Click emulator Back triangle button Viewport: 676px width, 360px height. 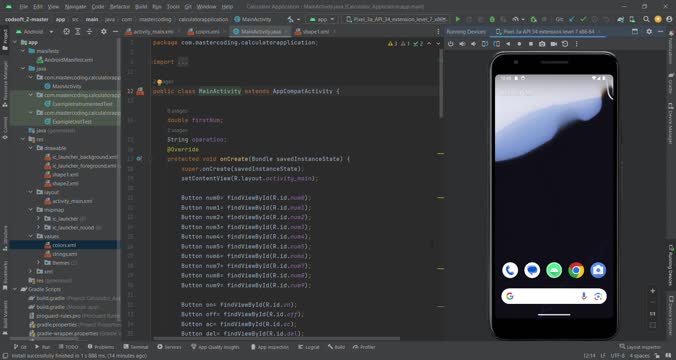pos(508,44)
